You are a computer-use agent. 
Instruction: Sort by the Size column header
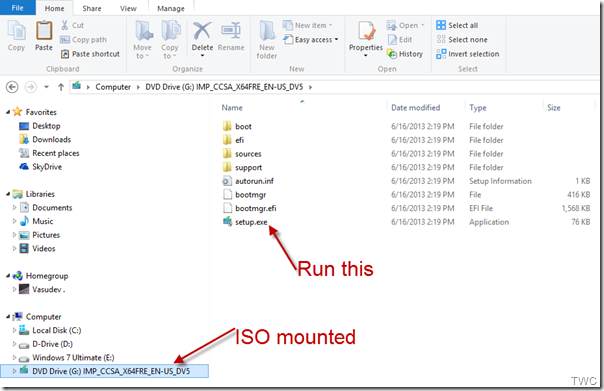click(x=554, y=108)
